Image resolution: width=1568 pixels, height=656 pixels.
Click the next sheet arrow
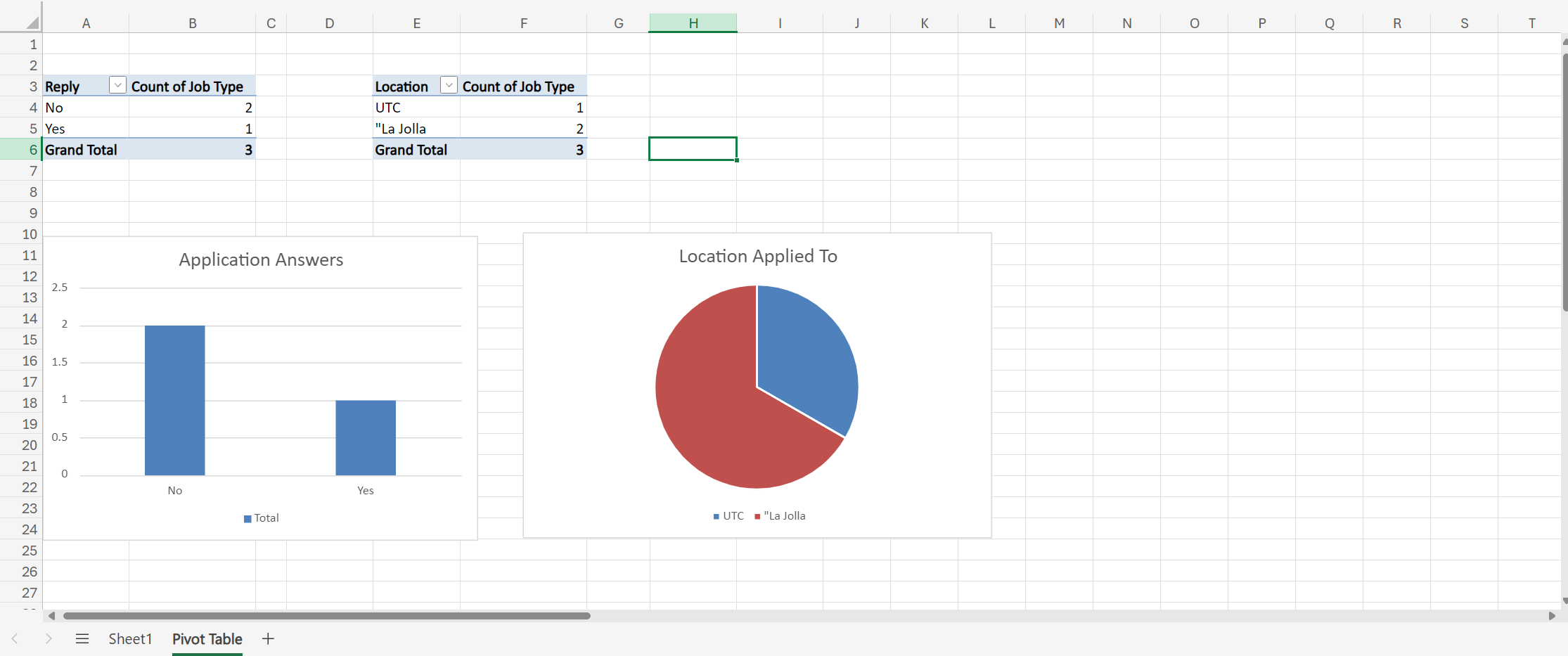[x=49, y=638]
